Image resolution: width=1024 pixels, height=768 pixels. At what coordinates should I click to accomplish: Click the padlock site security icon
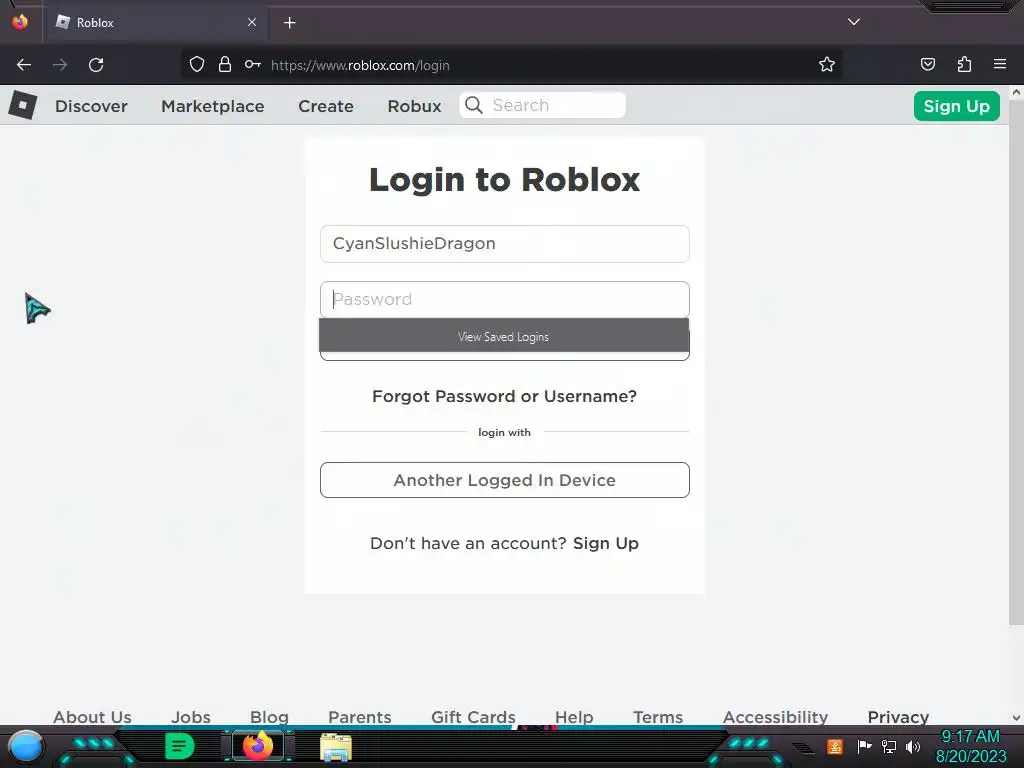pyautogui.click(x=225, y=64)
